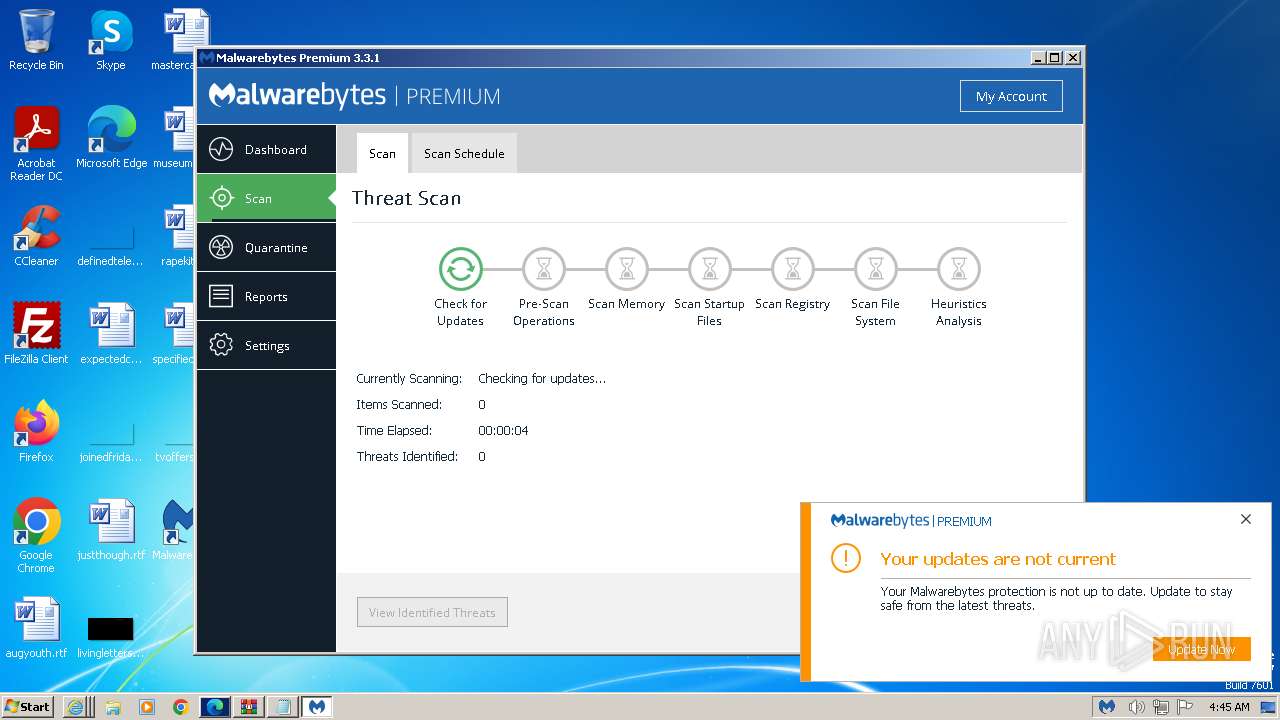
Task: Open CCleaner desktop shortcut
Action: [36, 236]
